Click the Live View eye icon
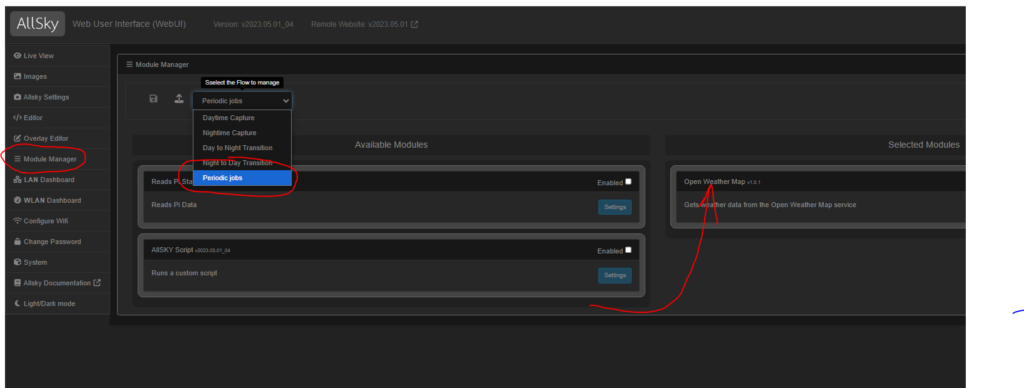 [x=18, y=56]
